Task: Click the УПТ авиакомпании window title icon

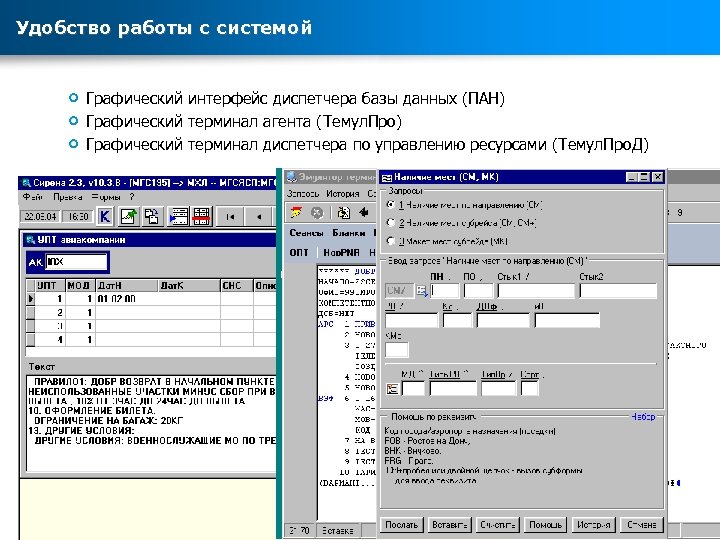Action: [x=31, y=240]
